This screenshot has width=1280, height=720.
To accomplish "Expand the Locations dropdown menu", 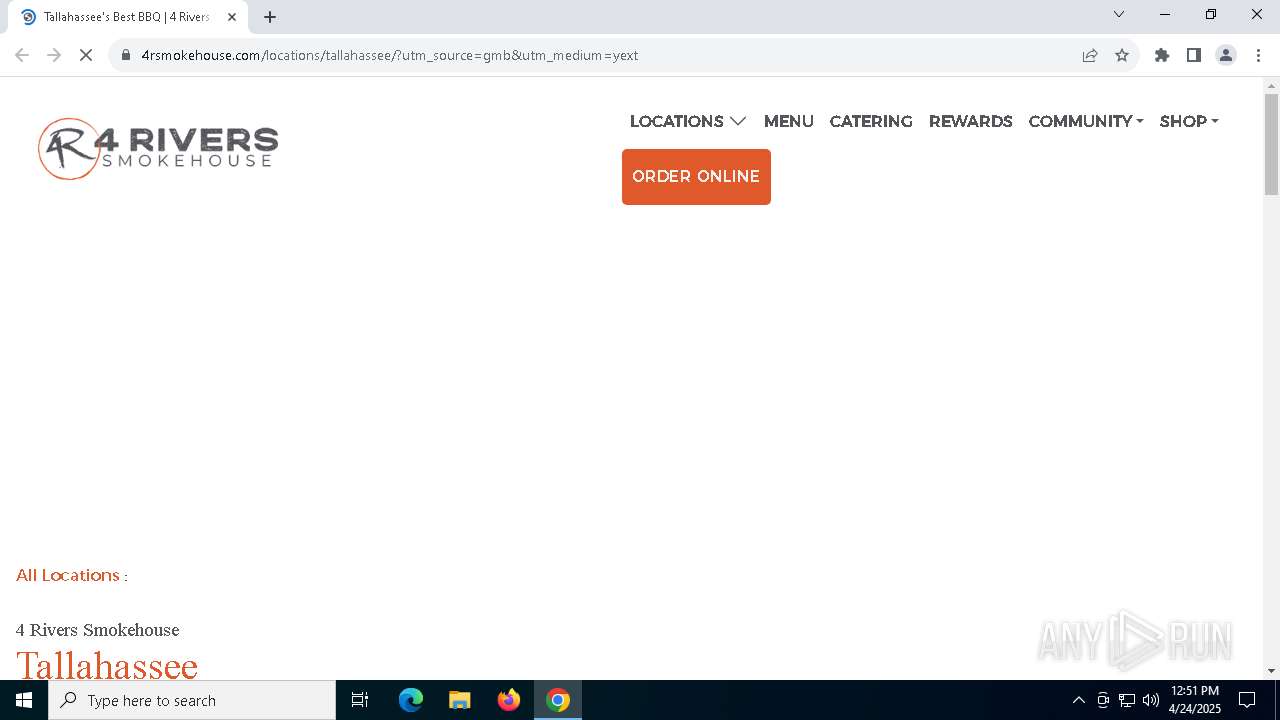I will click(688, 121).
